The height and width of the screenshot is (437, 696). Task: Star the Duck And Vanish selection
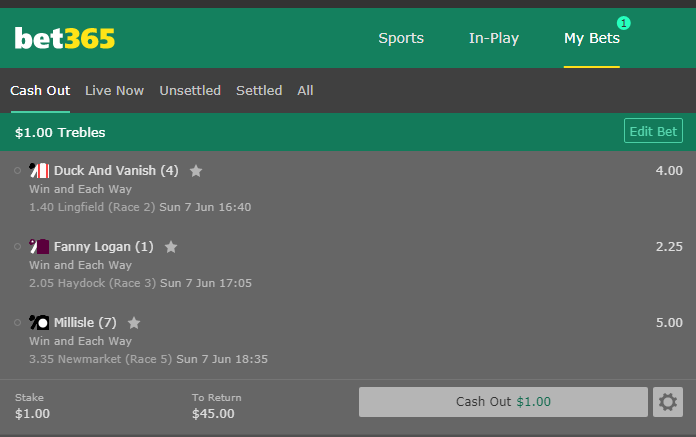click(x=196, y=171)
